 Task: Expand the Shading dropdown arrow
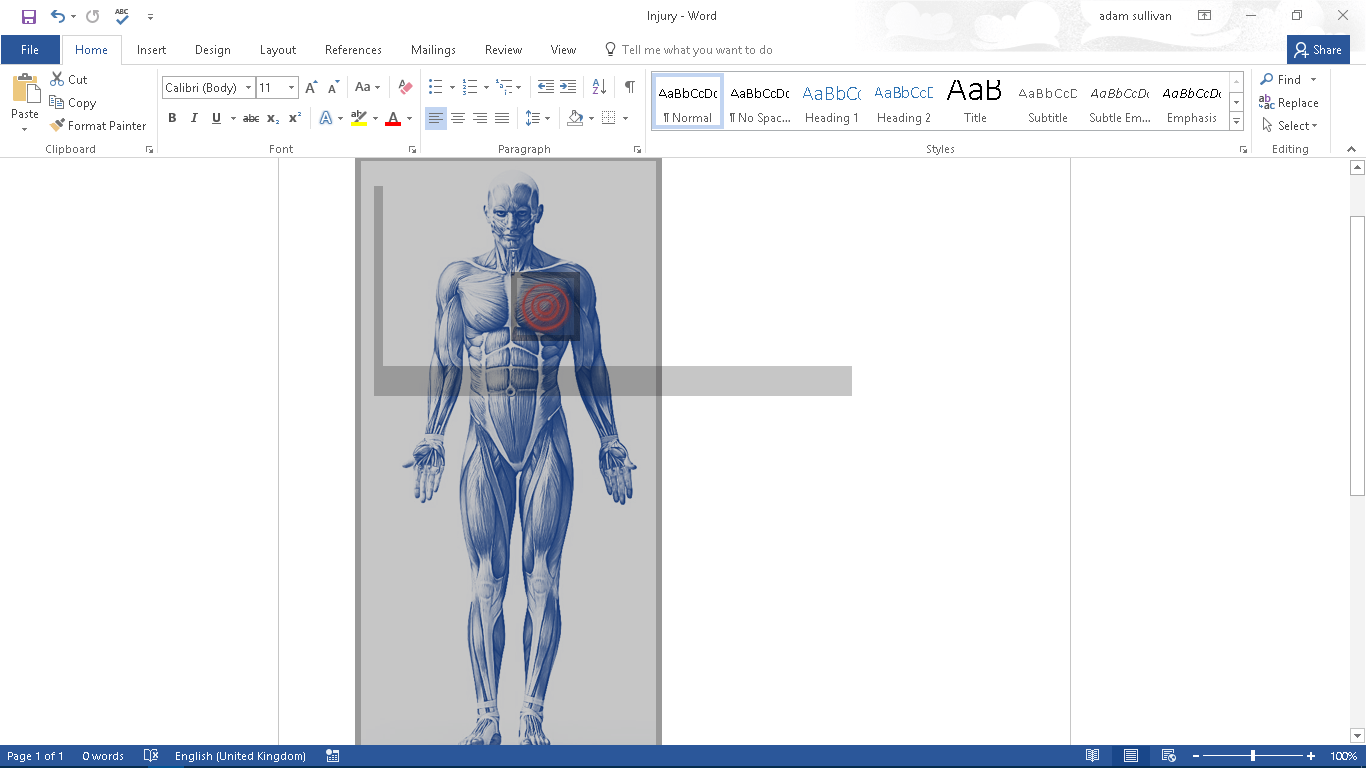(590, 118)
